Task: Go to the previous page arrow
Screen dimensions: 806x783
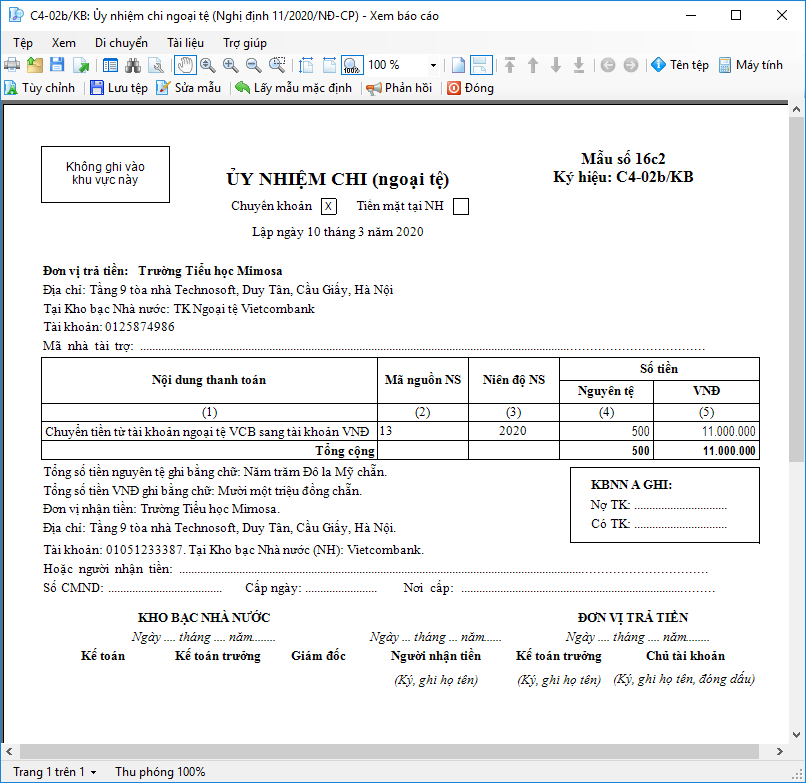Action: [x=533, y=65]
